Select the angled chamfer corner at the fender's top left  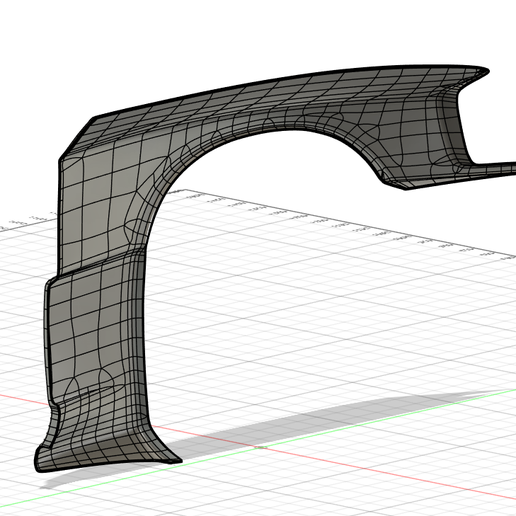[x=76, y=138]
